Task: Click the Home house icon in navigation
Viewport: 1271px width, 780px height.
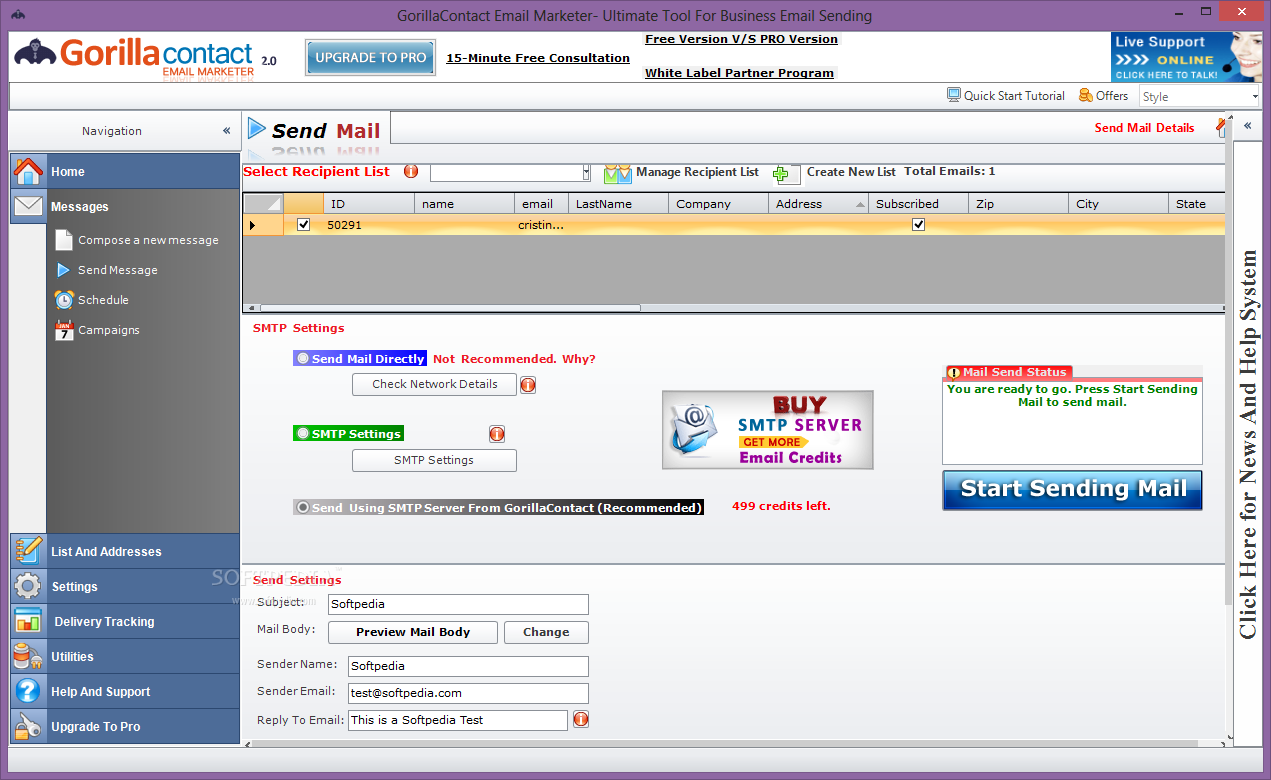Action: [x=28, y=171]
